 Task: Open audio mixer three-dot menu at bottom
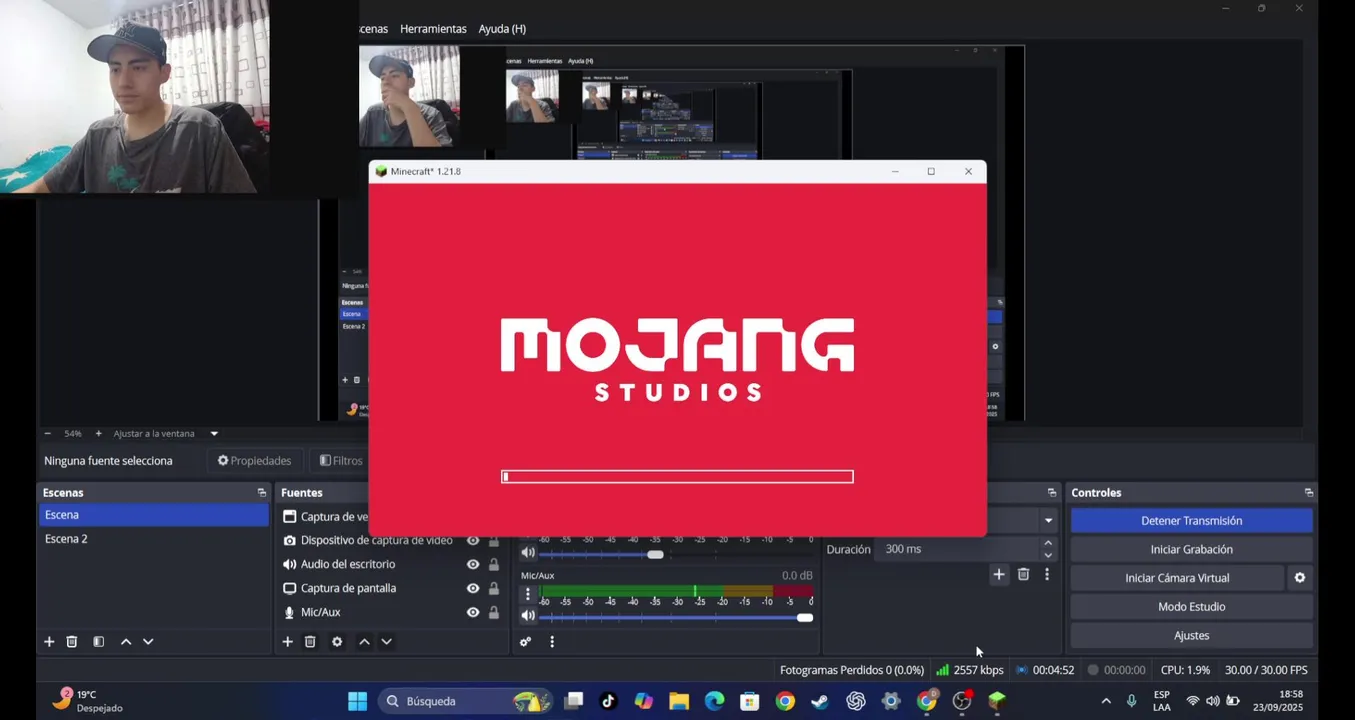552,642
